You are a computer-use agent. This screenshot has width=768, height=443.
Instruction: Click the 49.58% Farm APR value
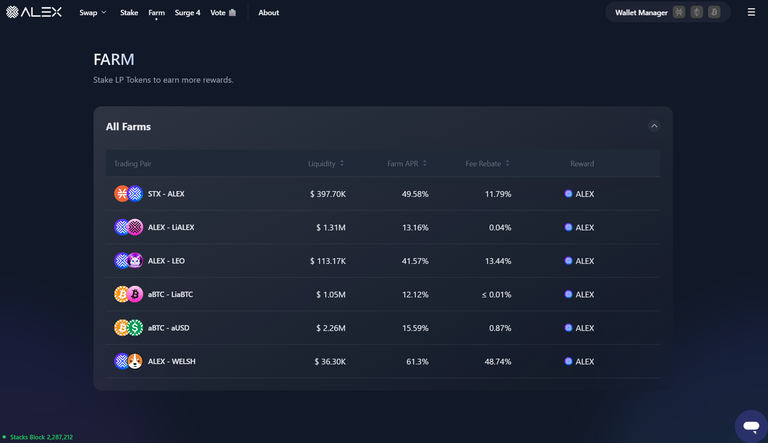click(x=415, y=194)
